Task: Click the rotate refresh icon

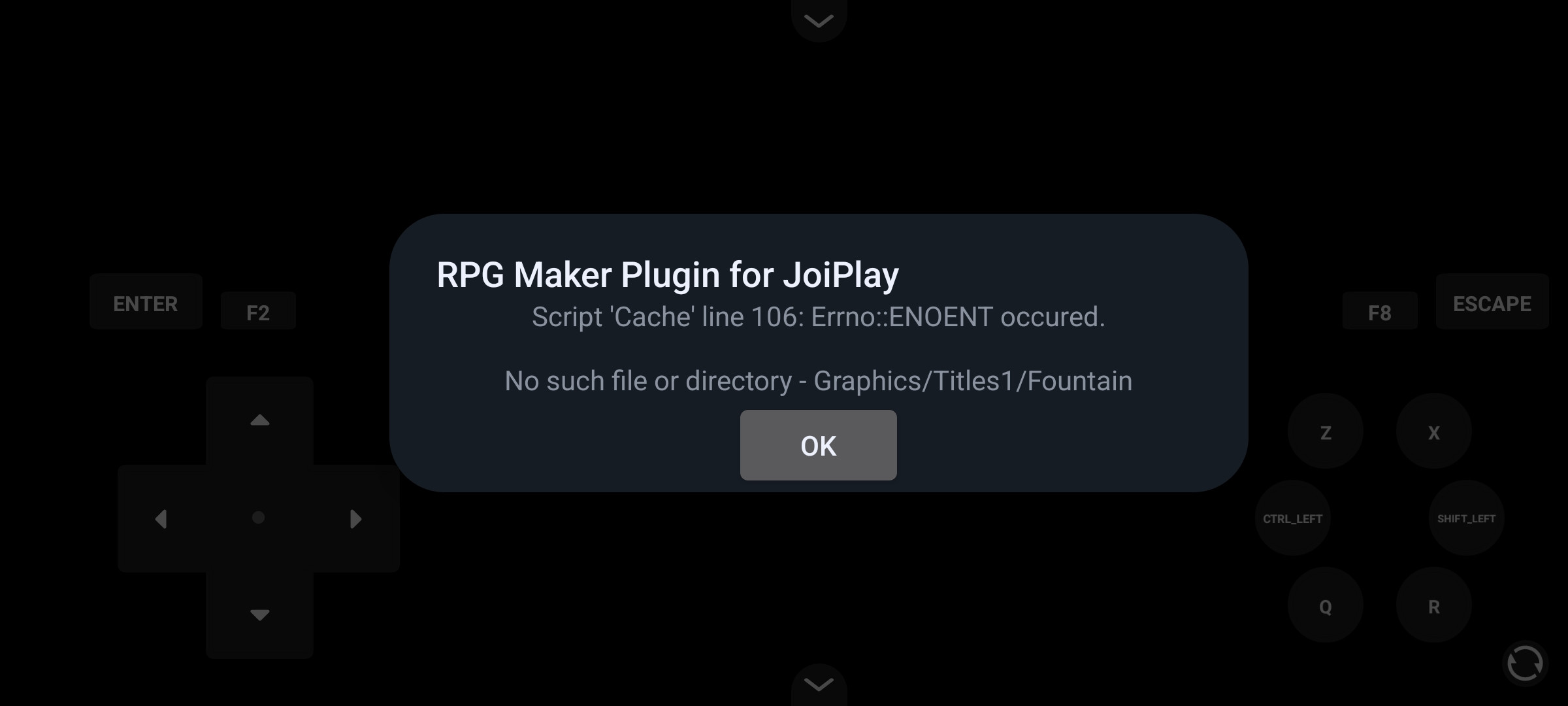Action: pyautogui.click(x=1525, y=664)
